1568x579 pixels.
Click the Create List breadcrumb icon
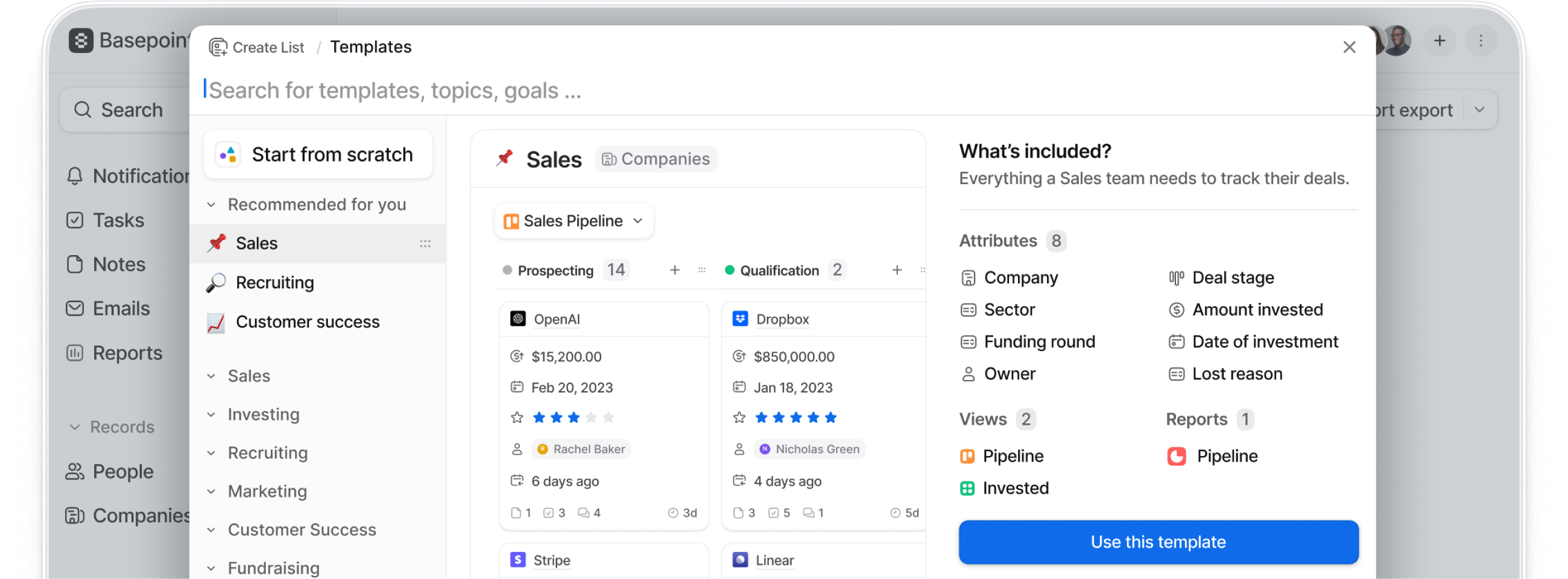click(x=217, y=48)
